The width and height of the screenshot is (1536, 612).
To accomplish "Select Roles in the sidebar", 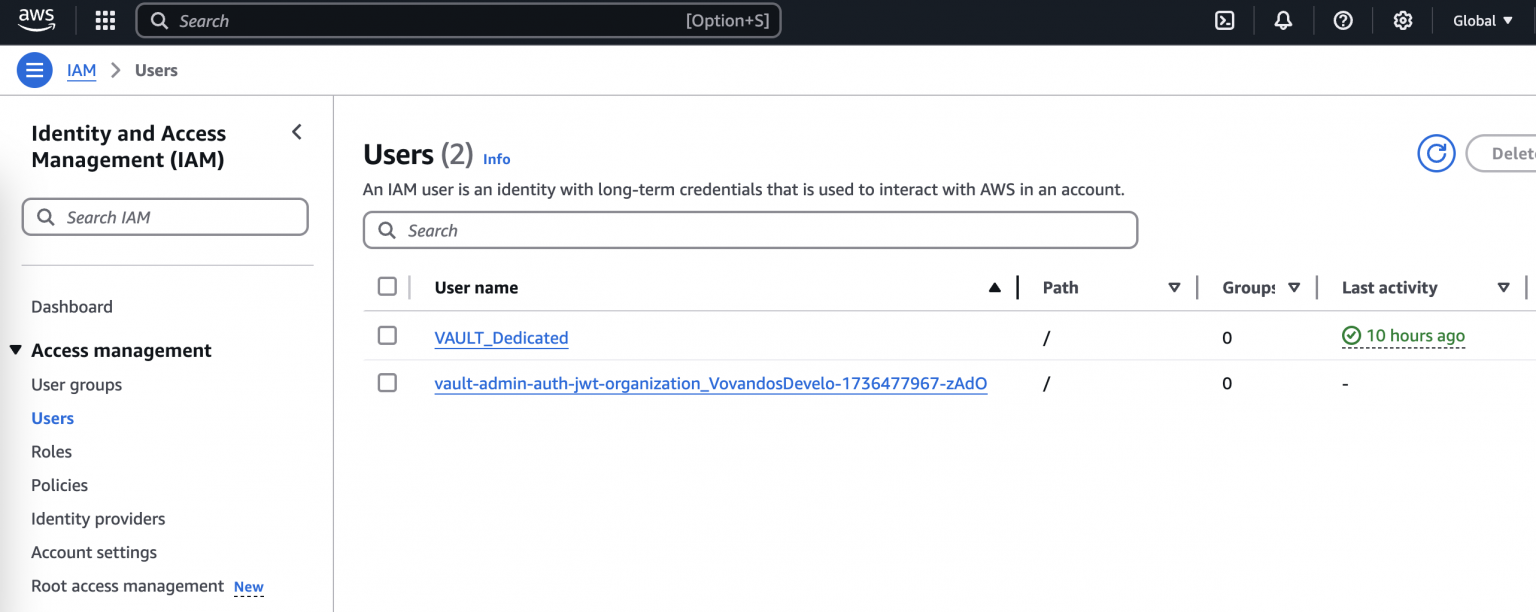I will click(51, 451).
